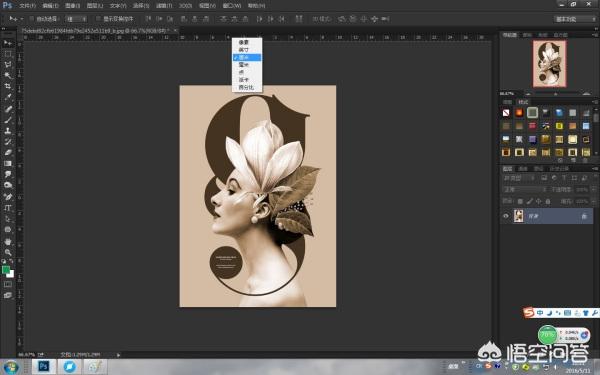
Task: Open the 图层(L) Layer menu
Action: (95, 6)
